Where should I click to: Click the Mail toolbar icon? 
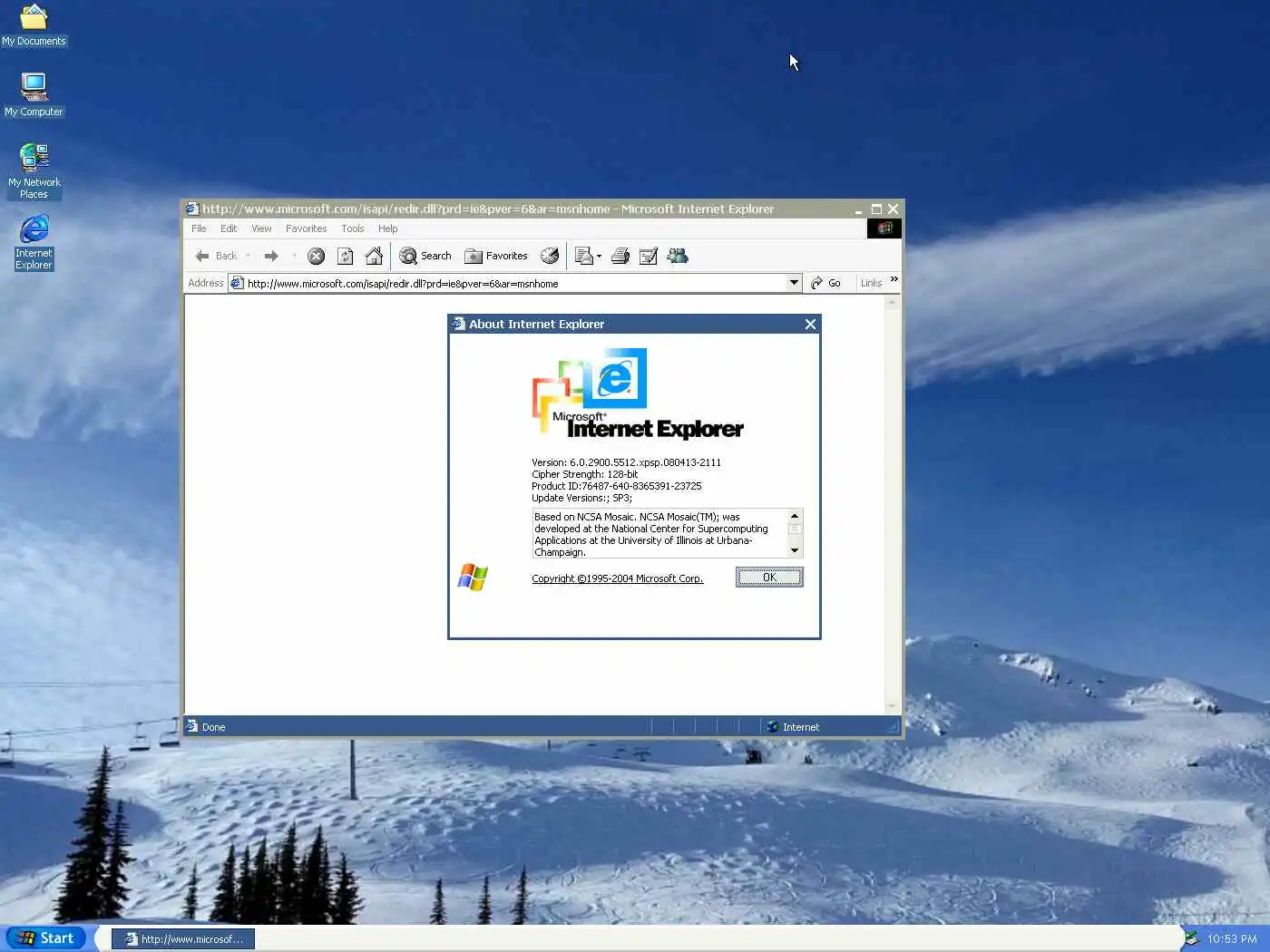[584, 256]
